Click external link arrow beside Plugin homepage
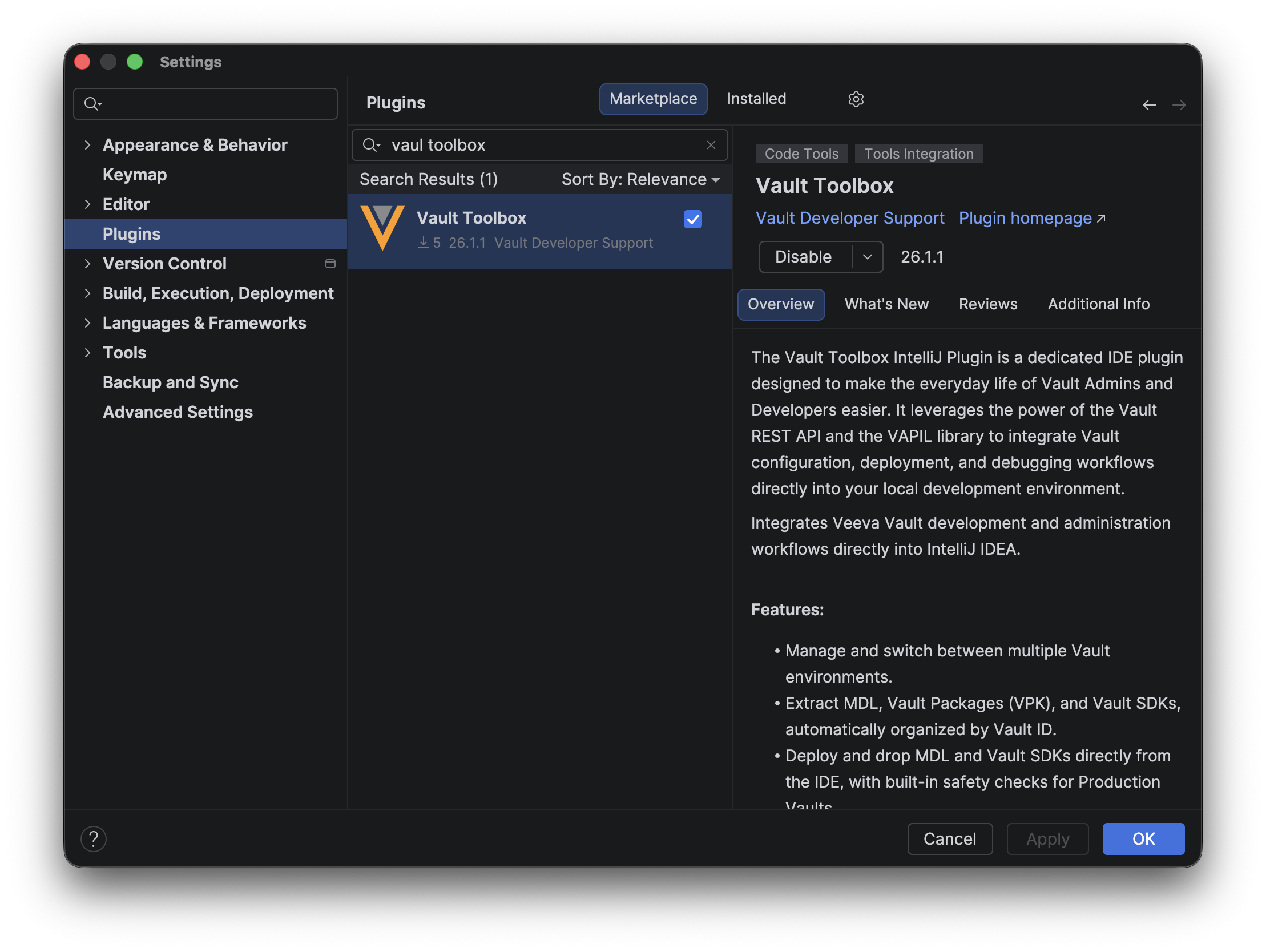This screenshot has width=1266, height=952. [1100, 218]
